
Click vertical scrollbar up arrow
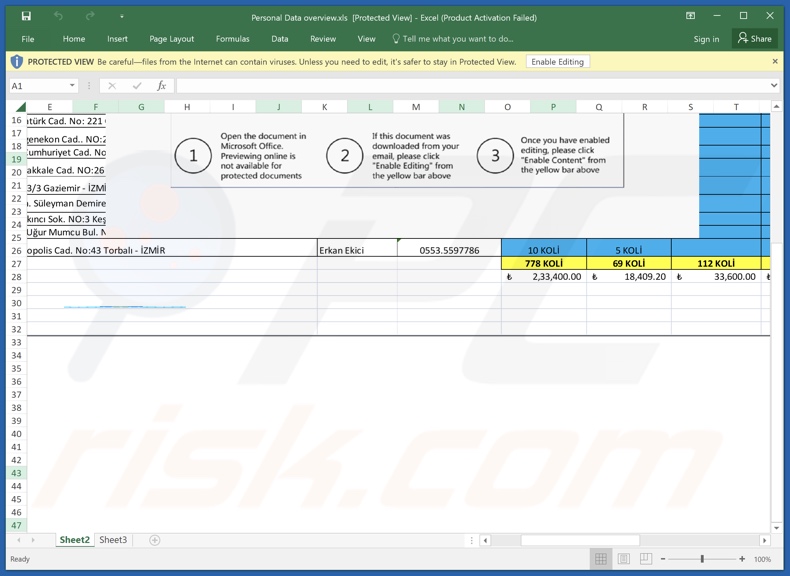point(776,106)
